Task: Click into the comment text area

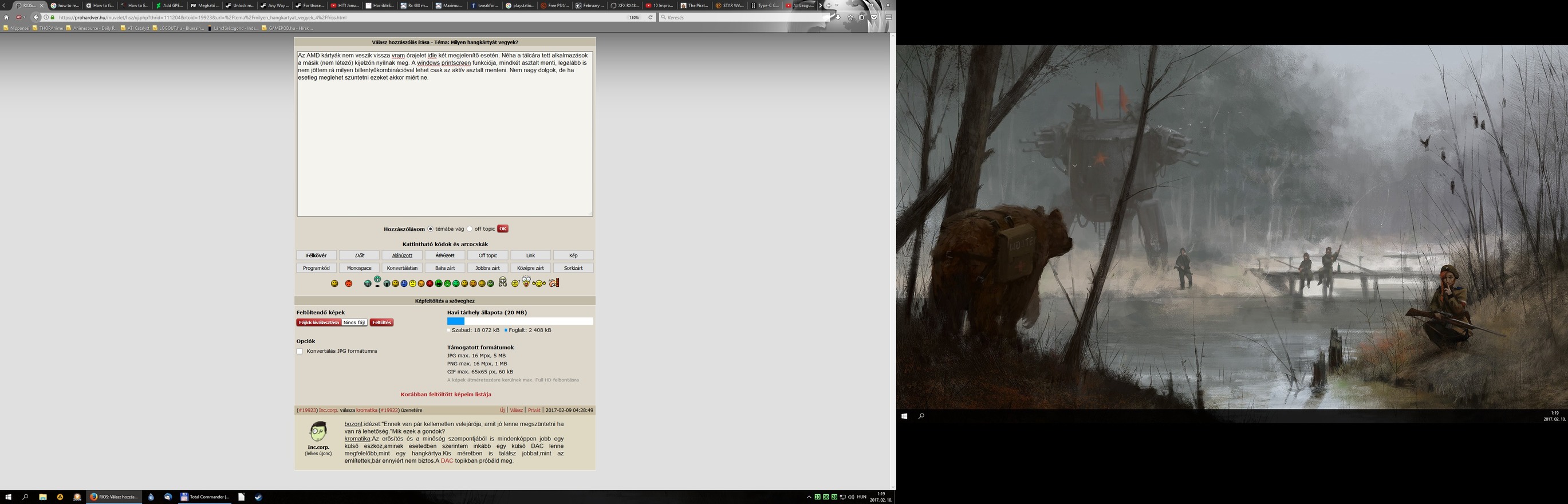Action: click(444, 134)
